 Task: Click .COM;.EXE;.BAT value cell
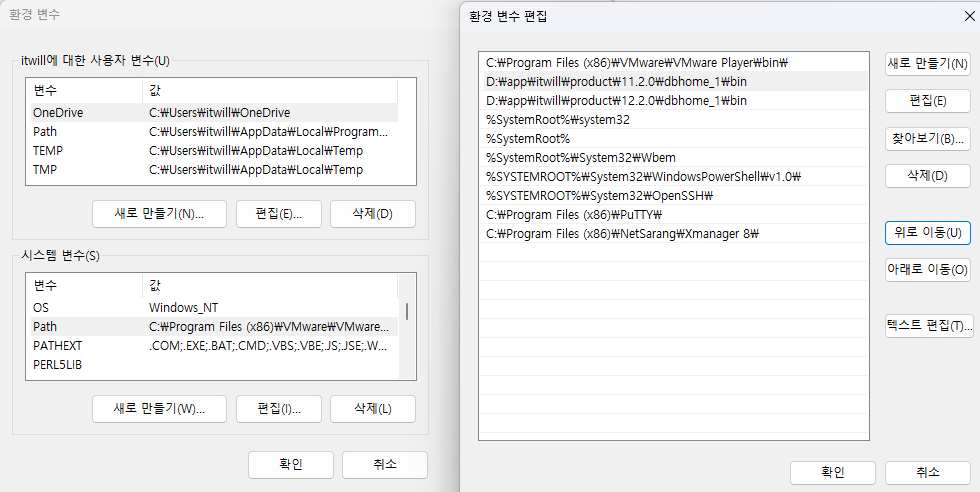point(268,346)
